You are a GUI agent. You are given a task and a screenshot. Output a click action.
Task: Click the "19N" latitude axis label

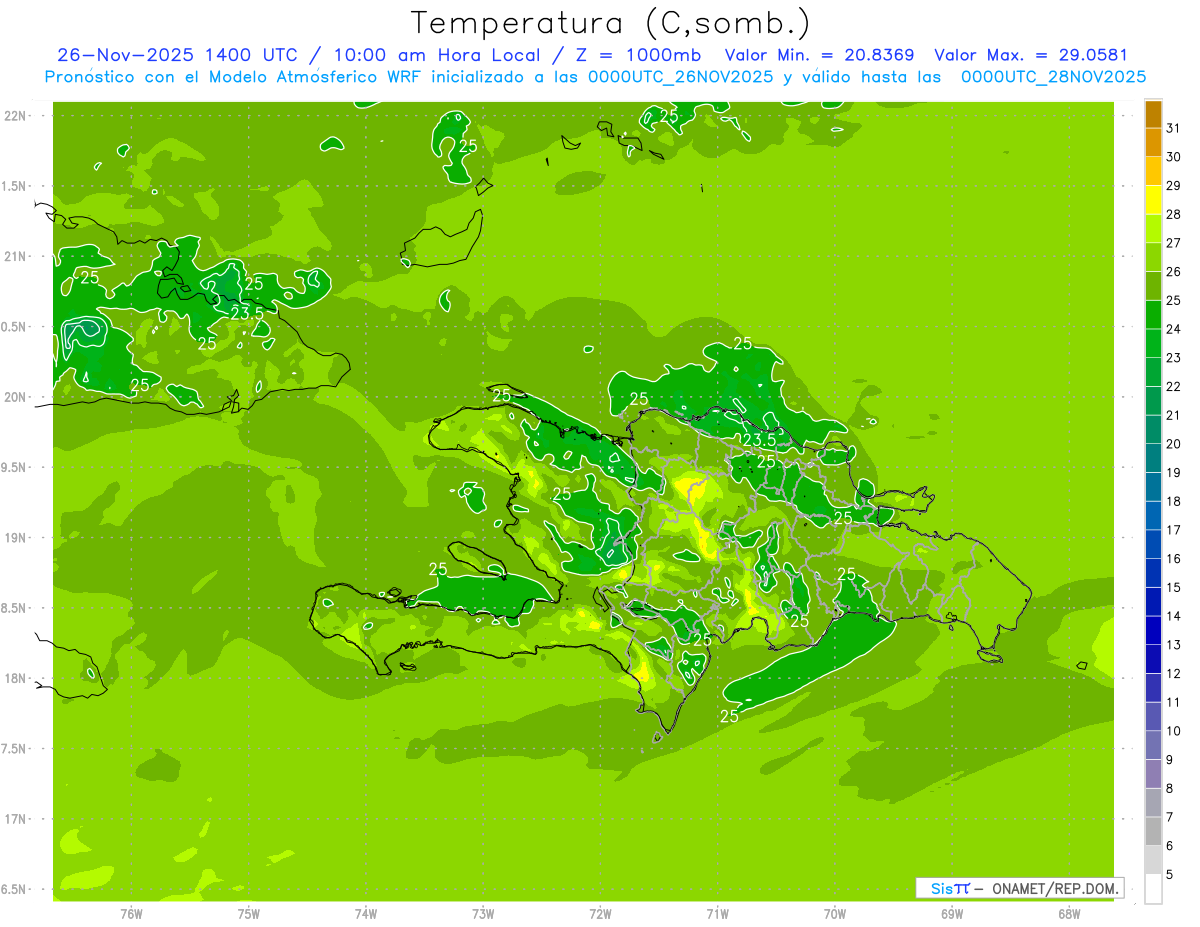tap(14, 538)
